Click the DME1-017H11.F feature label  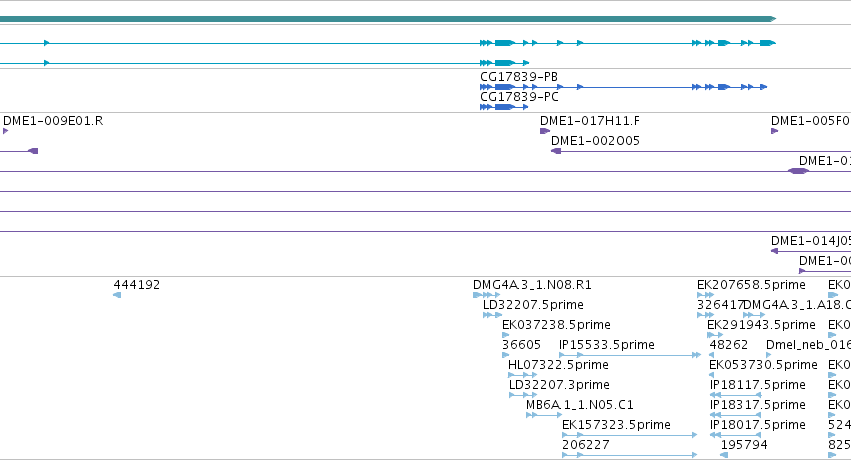click(590, 121)
